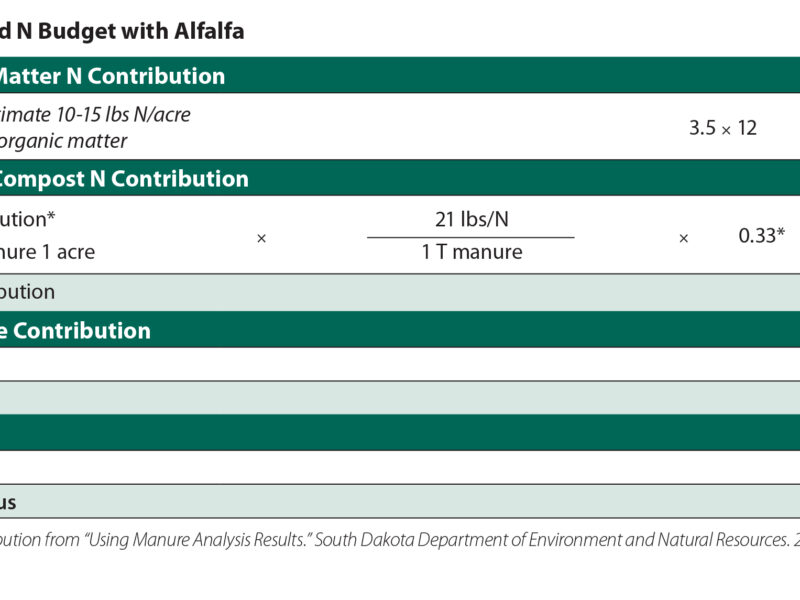Click the multiplication sign before "0.33*"

click(x=684, y=239)
